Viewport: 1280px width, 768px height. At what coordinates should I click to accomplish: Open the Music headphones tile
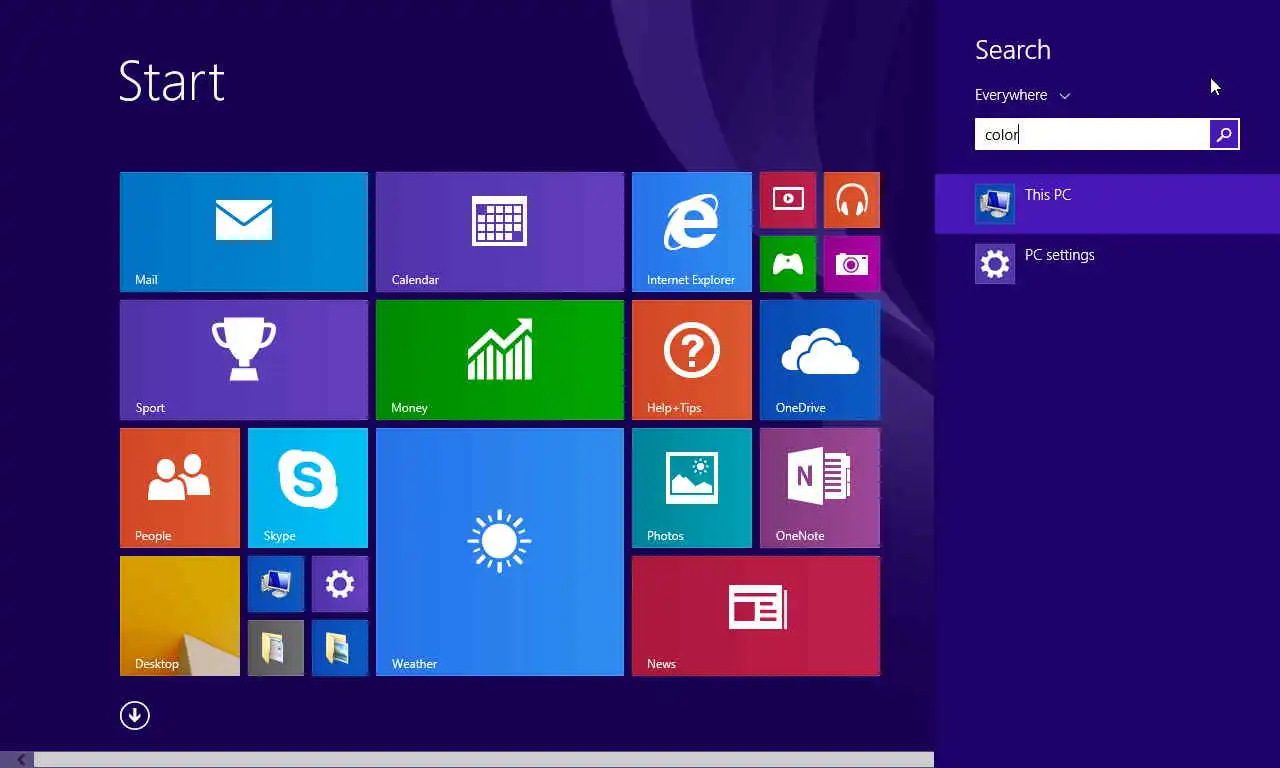852,200
